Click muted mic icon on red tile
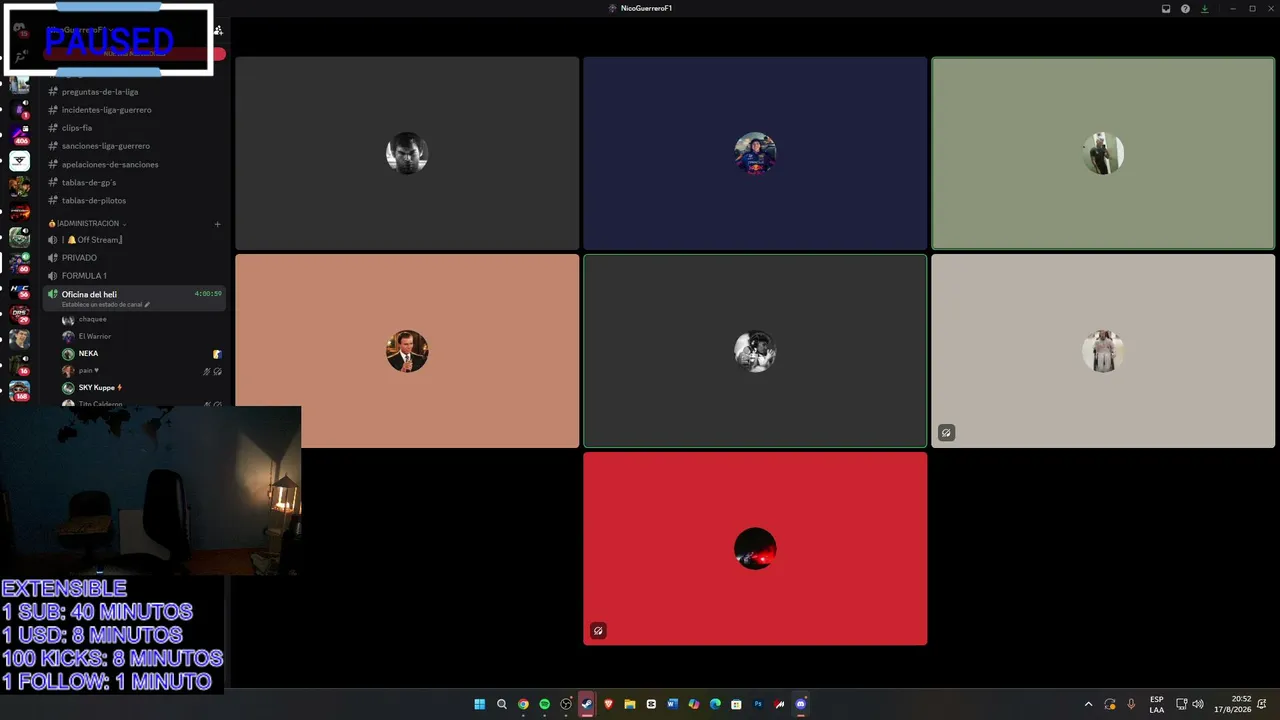Viewport: 1280px width, 720px height. pyautogui.click(x=598, y=630)
